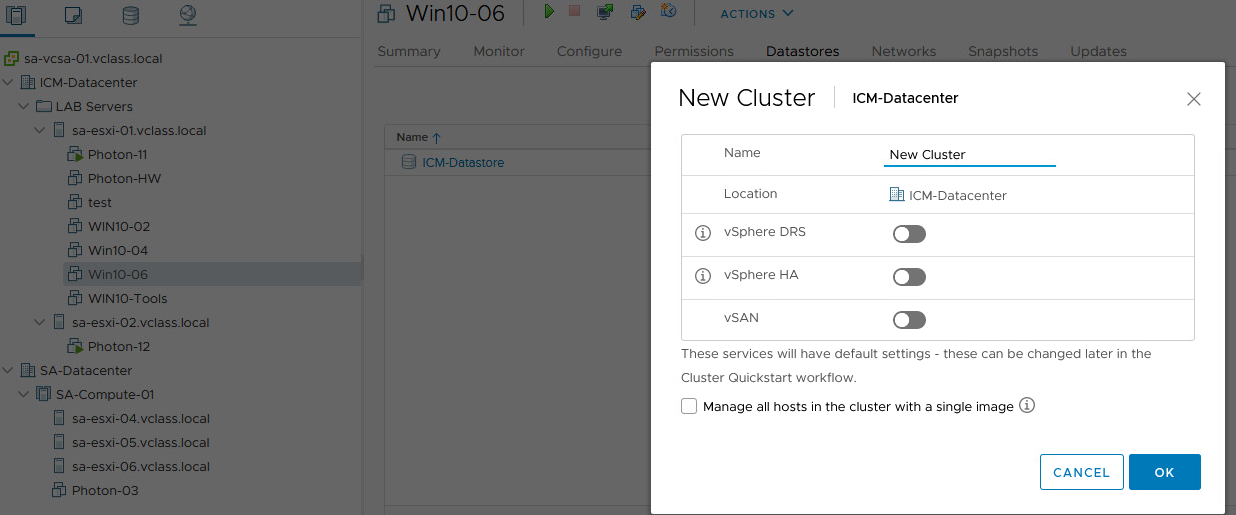
Task: Click the sa-esxi-01 host icon
Action: click(60, 130)
